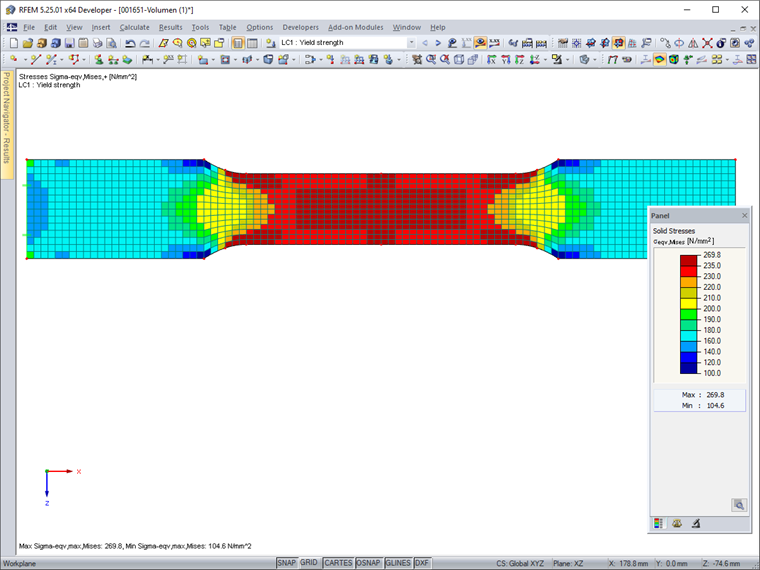The image size is (760, 570).
Task: Open the Window menu
Action: click(407, 28)
